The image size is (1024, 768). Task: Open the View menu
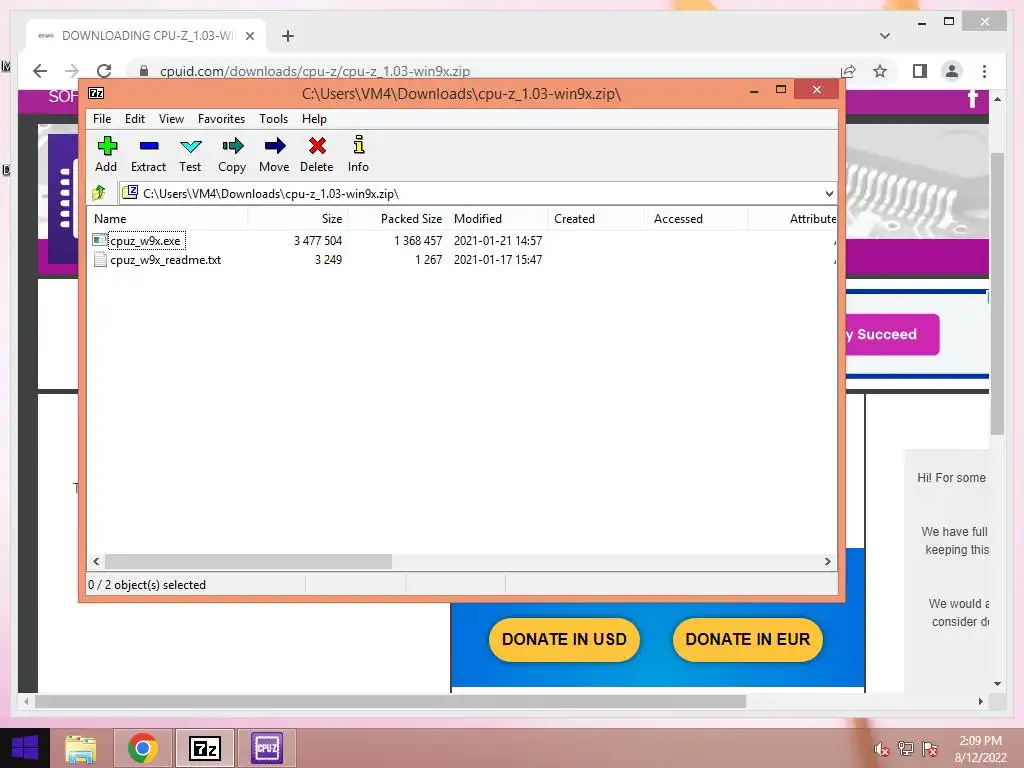click(x=171, y=119)
